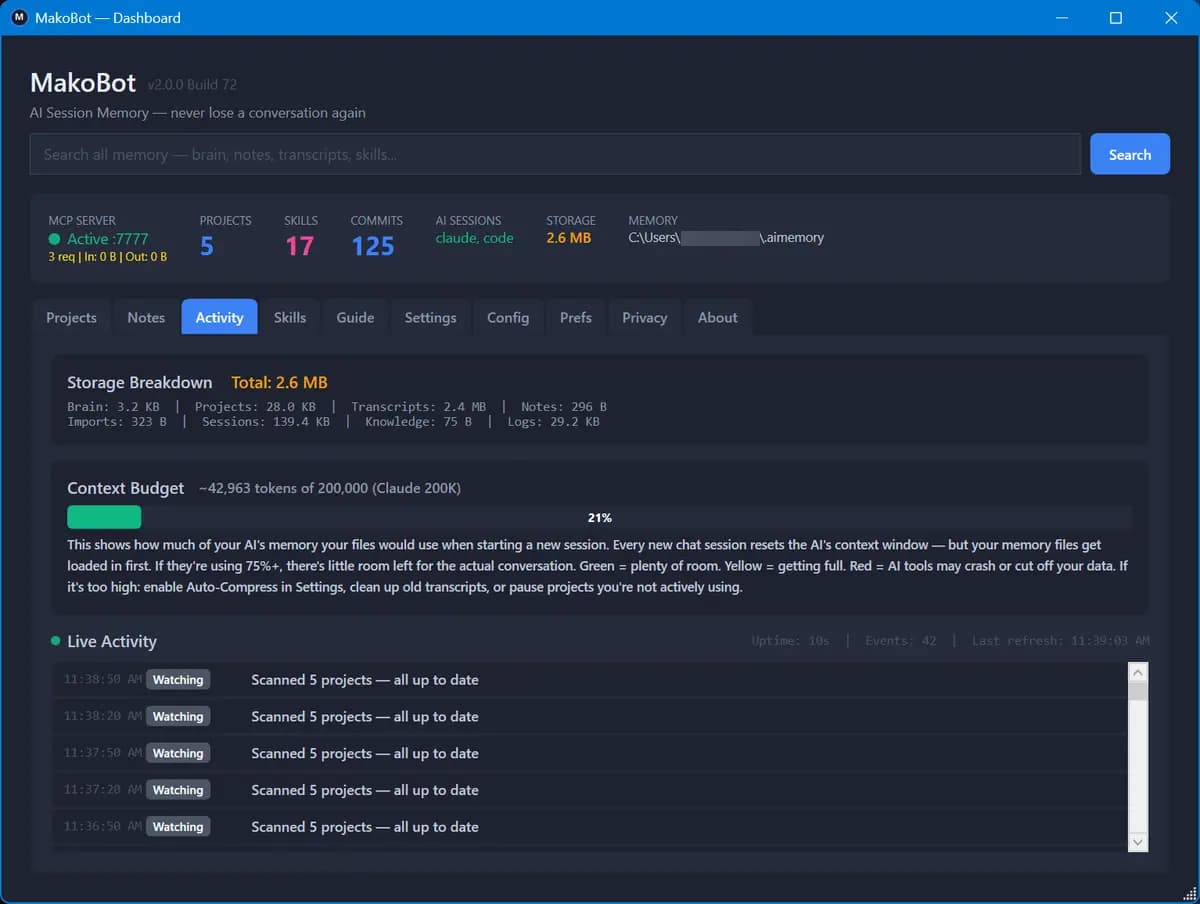Click a Watching badge in Live Activity
Image resolution: width=1200 pixels, height=904 pixels.
coord(178,679)
